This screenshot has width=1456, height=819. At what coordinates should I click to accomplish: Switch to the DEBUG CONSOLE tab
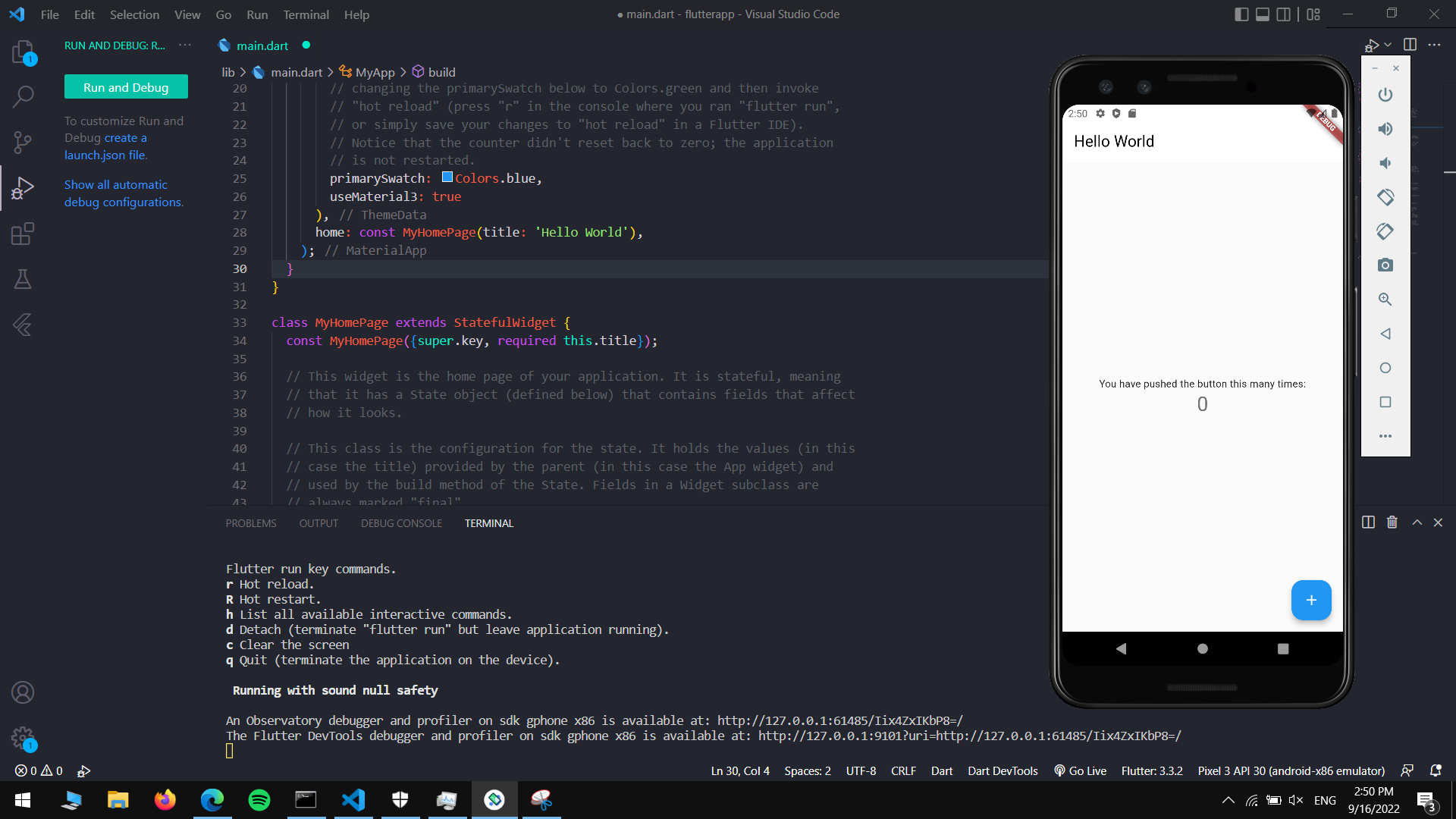[401, 523]
